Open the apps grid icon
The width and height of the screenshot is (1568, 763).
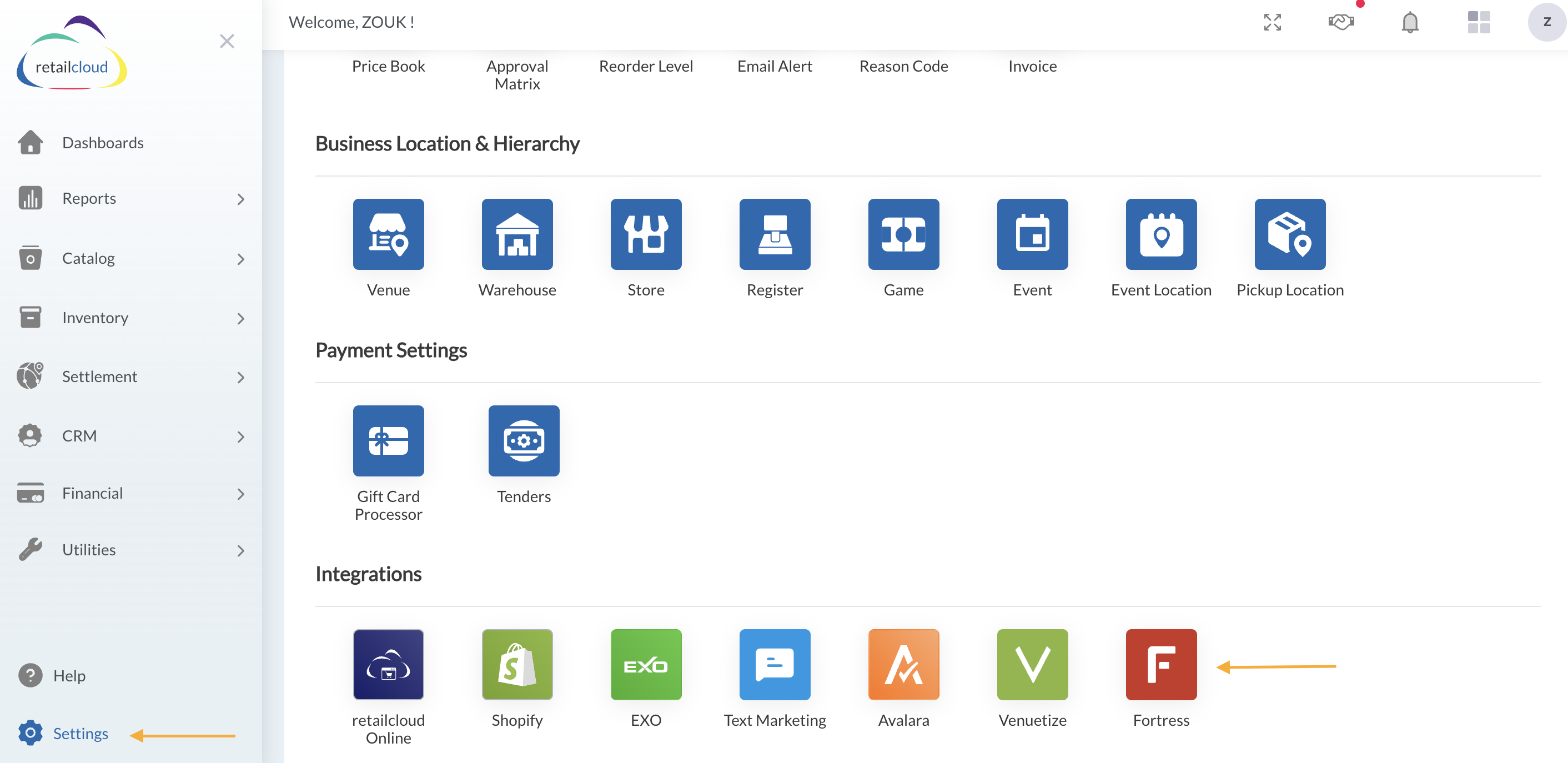(1479, 23)
